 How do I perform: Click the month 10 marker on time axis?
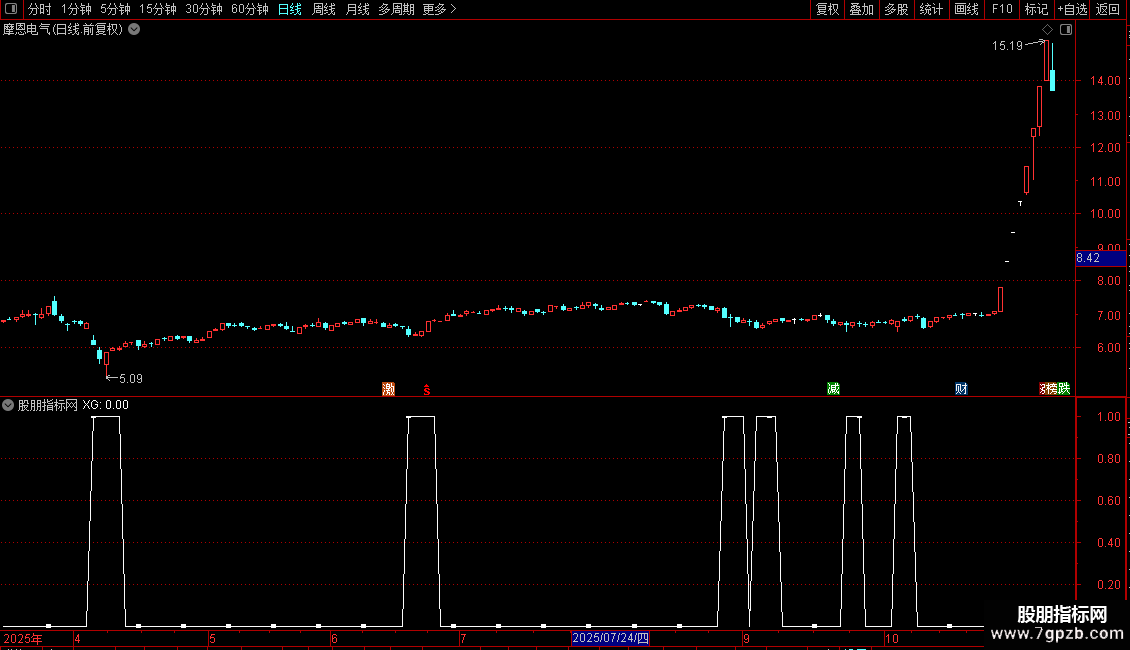[x=891, y=638]
